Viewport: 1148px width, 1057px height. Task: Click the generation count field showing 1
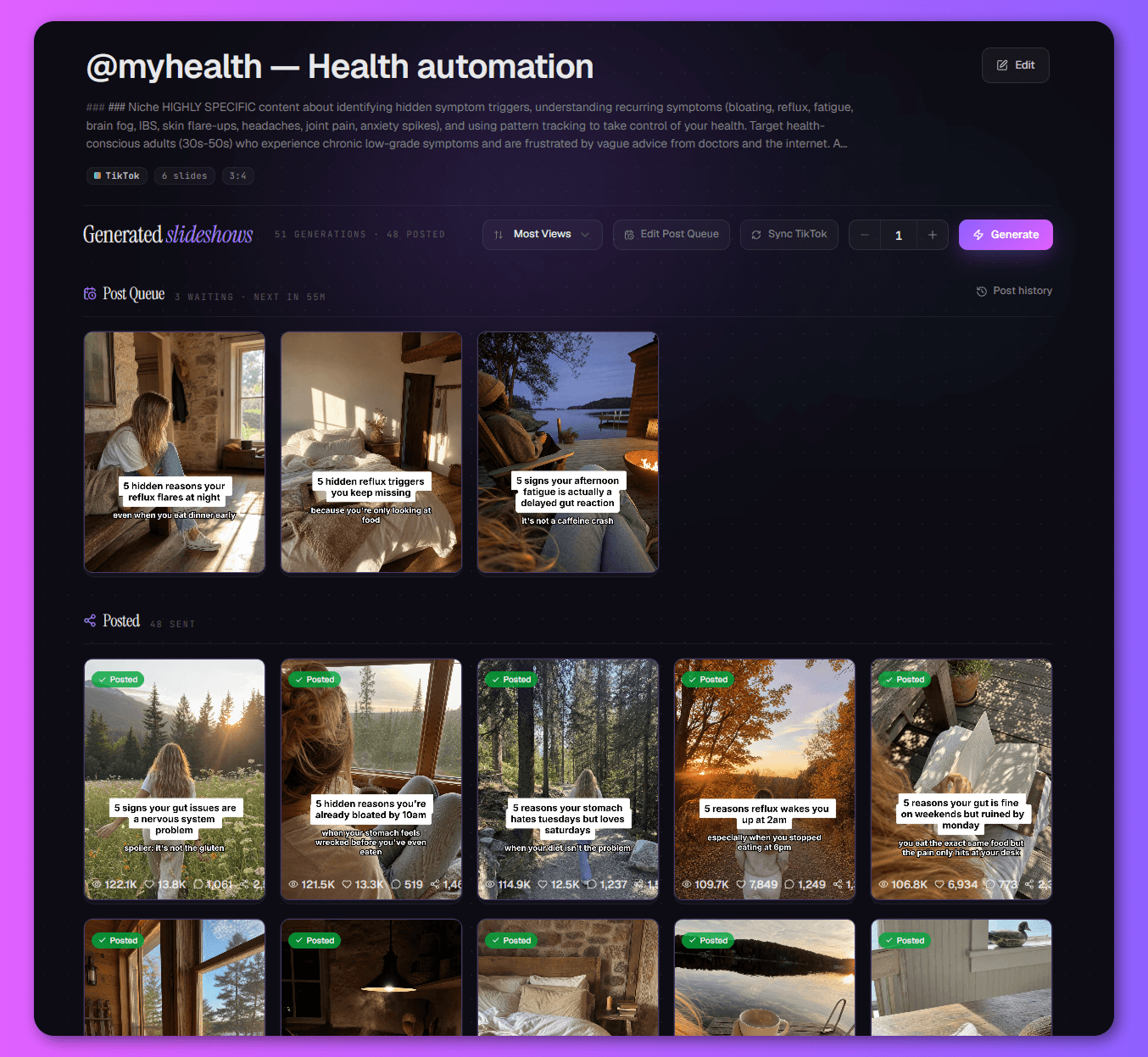tap(899, 235)
